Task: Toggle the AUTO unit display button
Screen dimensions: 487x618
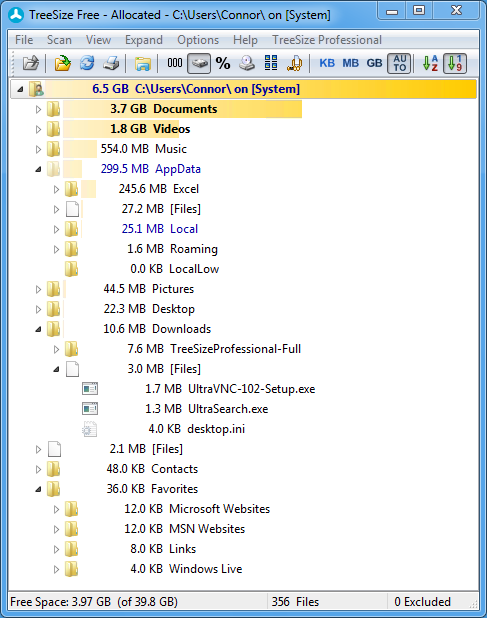Action: [x=400, y=63]
